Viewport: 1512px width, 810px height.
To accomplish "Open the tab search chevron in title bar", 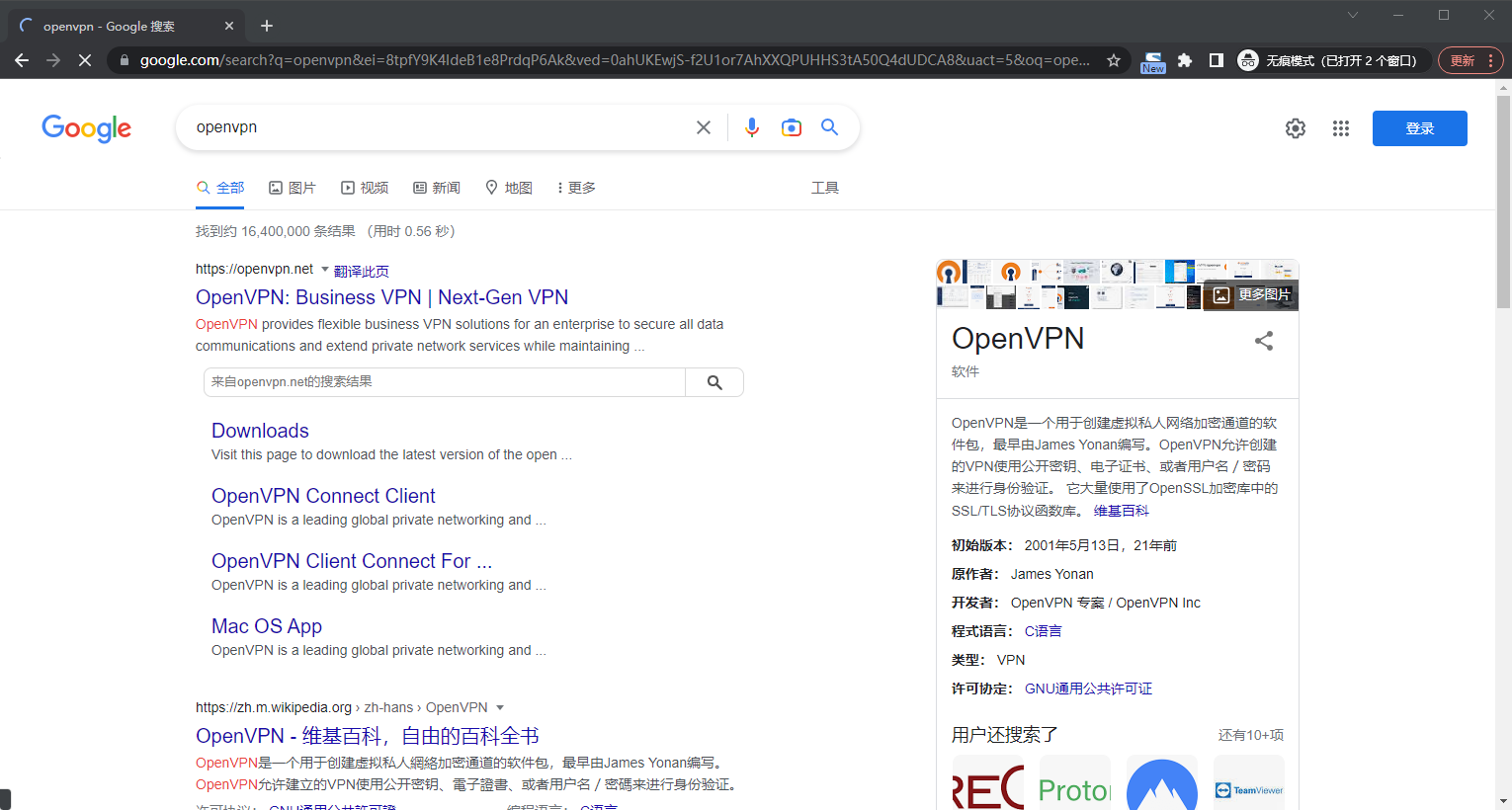I will [1353, 15].
